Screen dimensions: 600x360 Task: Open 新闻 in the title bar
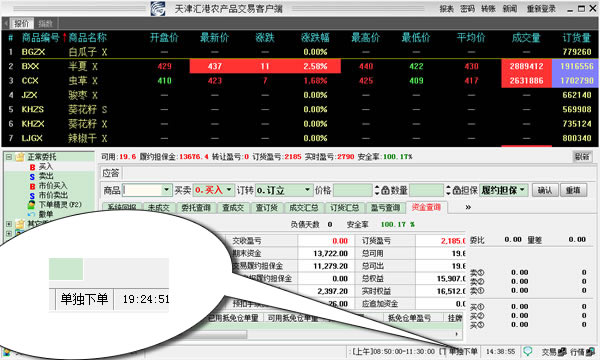click(x=510, y=8)
